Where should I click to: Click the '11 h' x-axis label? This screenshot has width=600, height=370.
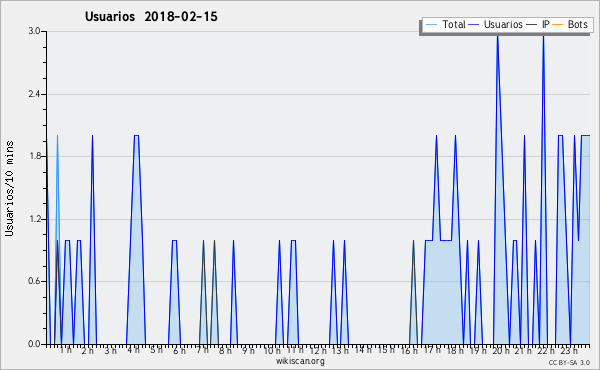pos(295,350)
